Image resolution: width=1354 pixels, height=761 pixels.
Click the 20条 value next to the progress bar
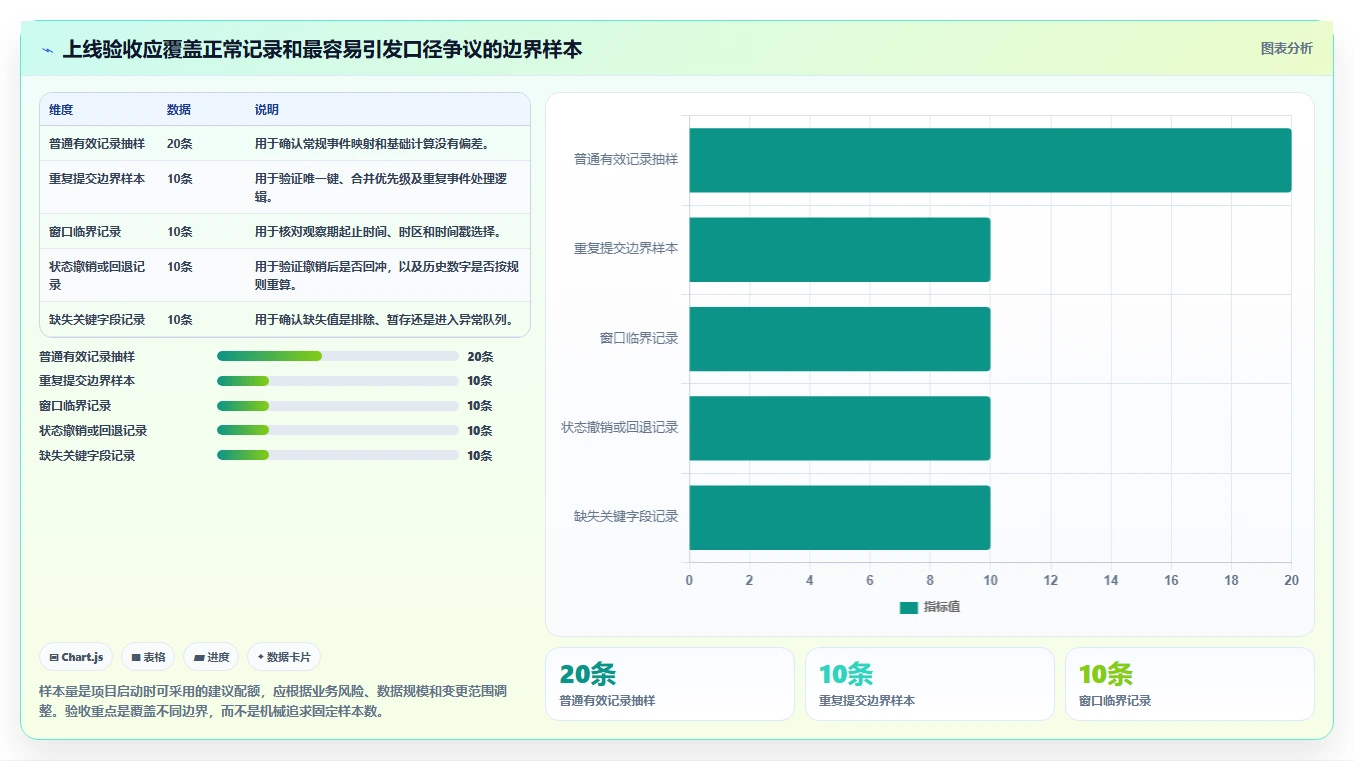coord(480,356)
